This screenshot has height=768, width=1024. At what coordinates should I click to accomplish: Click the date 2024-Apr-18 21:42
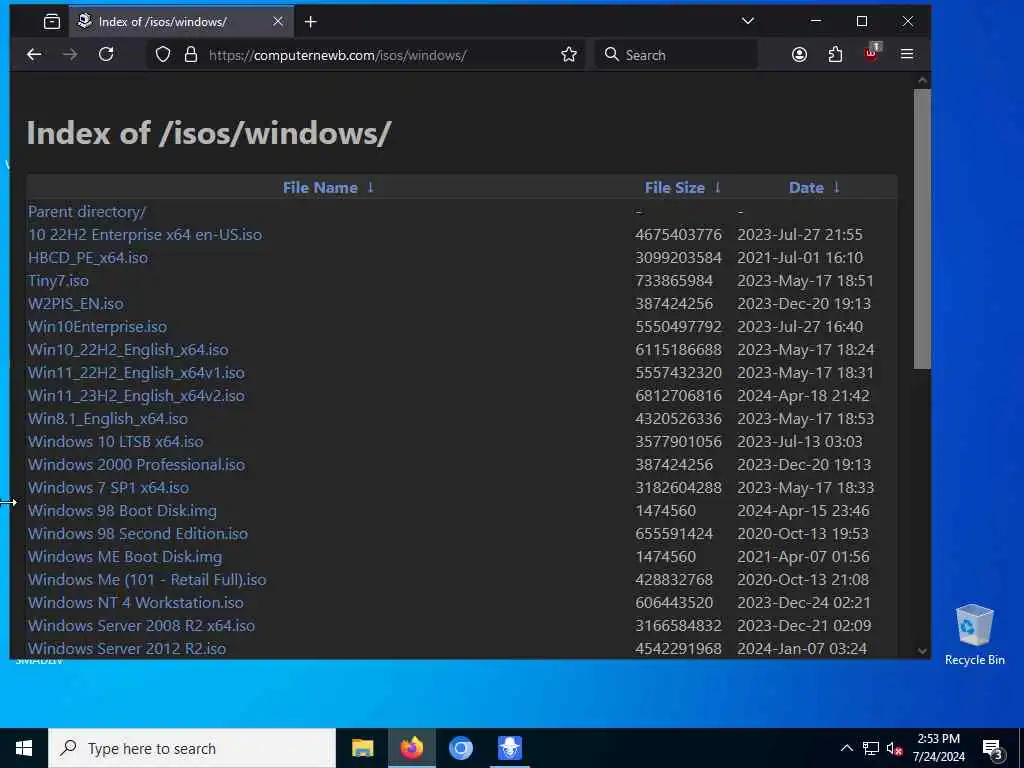point(803,396)
